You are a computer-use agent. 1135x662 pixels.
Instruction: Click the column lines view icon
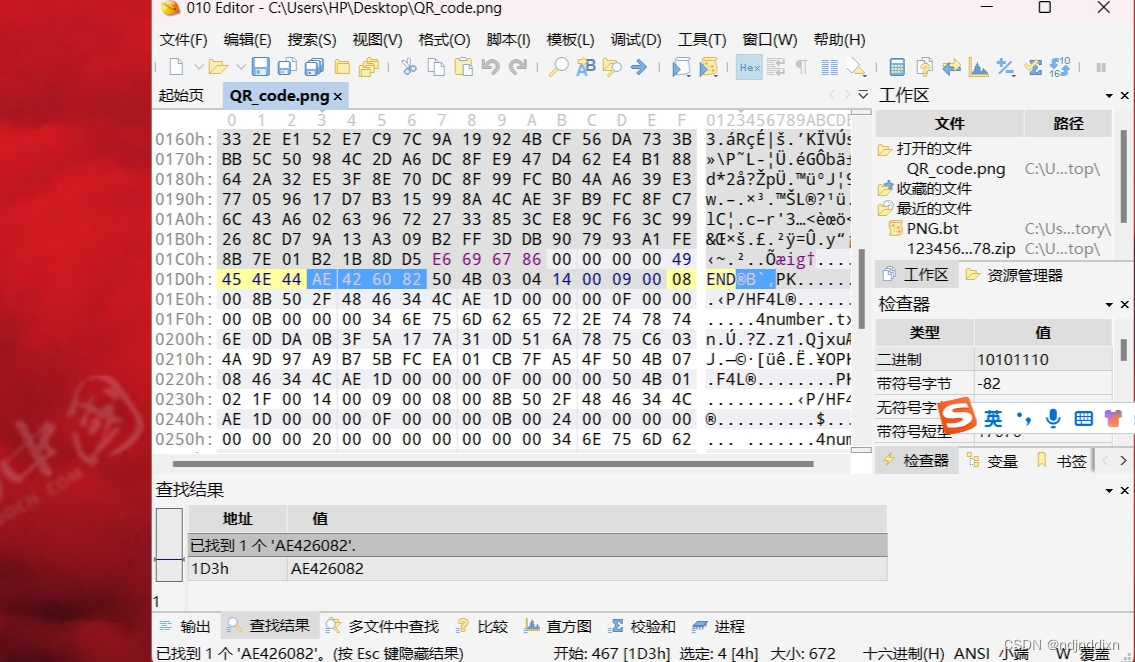[x=830, y=67]
